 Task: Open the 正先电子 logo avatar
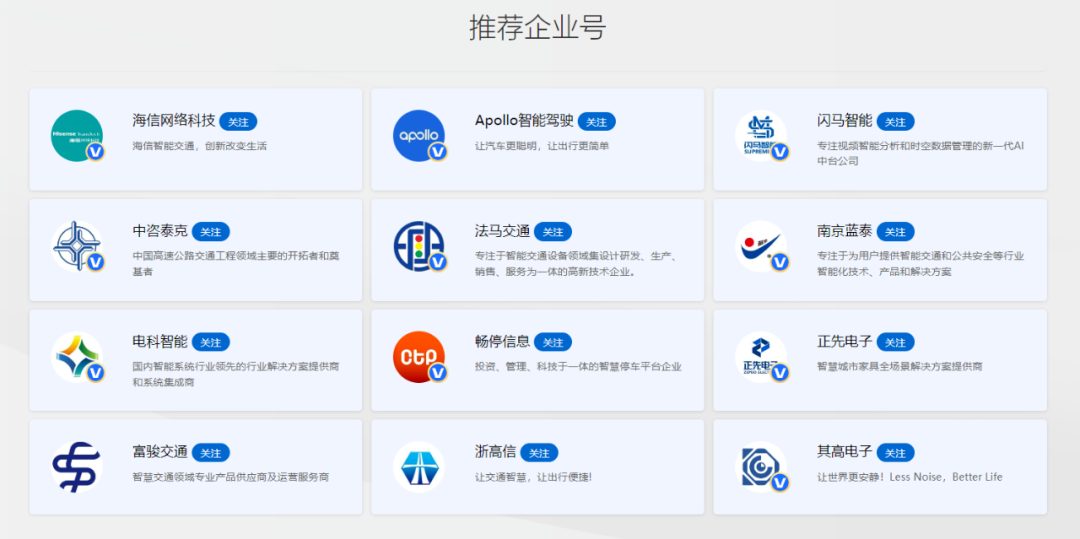(x=761, y=357)
